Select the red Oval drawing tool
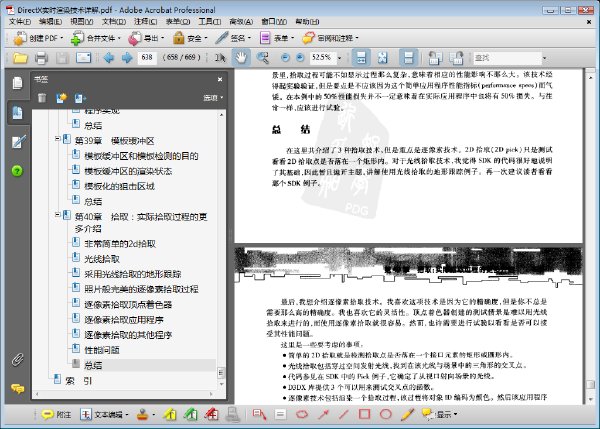The height and width of the screenshot is (429, 600). (386, 414)
